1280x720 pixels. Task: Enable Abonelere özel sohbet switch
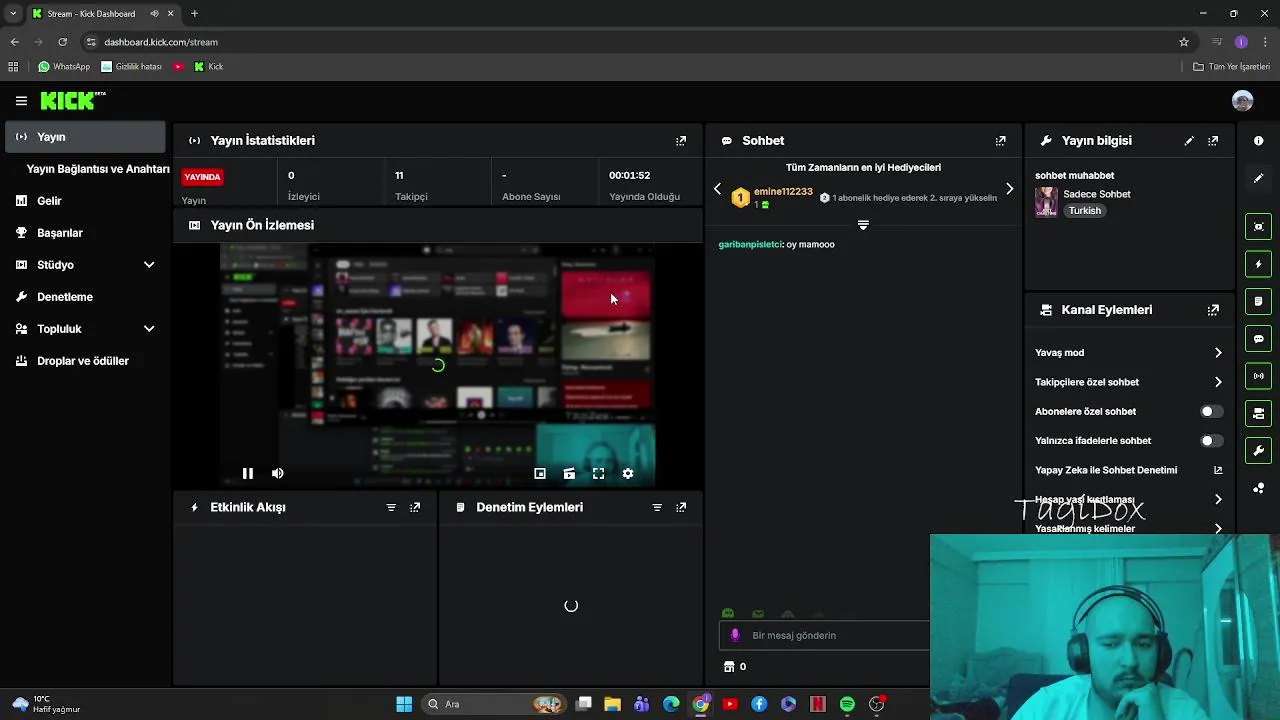tap(1211, 412)
